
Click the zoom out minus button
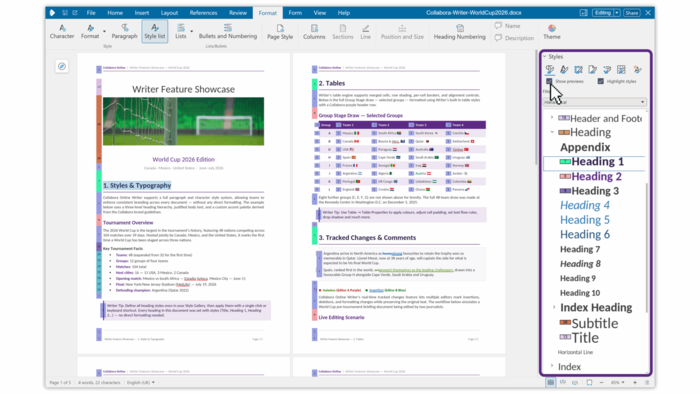(x=601, y=382)
